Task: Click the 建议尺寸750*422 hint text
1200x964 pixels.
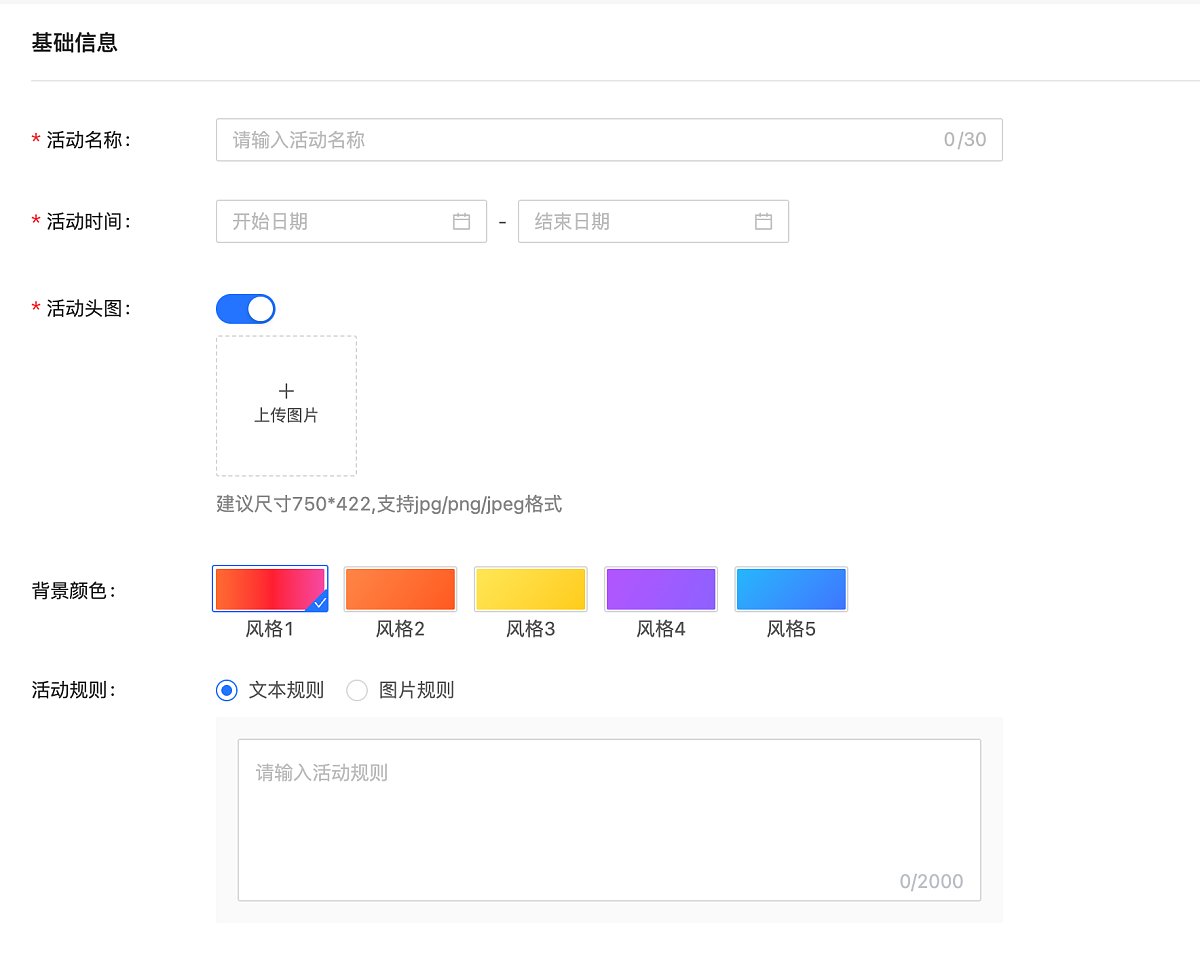Action: pyautogui.click(x=389, y=504)
